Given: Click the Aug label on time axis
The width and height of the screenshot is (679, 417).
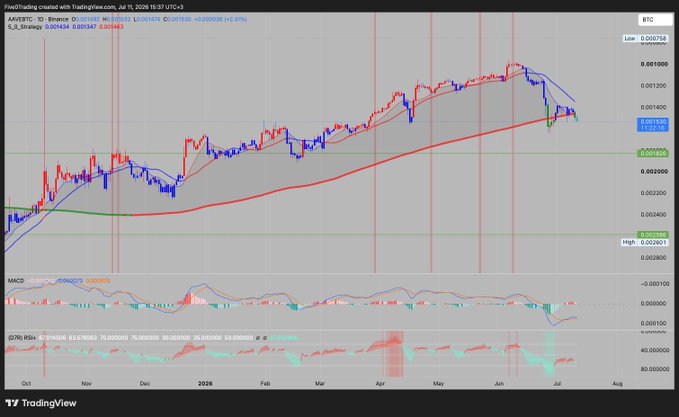Looking at the screenshot, I should coord(618,384).
